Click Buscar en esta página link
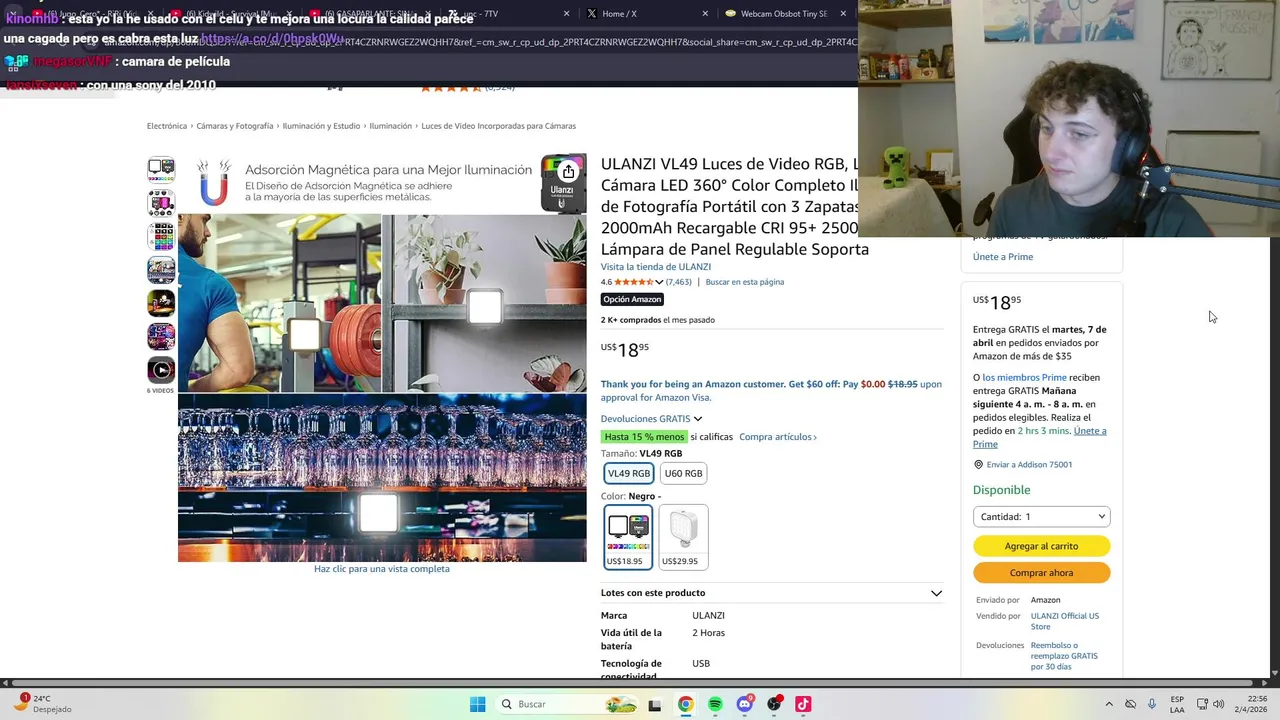The width and height of the screenshot is (1280, 720). pyautogui.click(x=745, y=282)
